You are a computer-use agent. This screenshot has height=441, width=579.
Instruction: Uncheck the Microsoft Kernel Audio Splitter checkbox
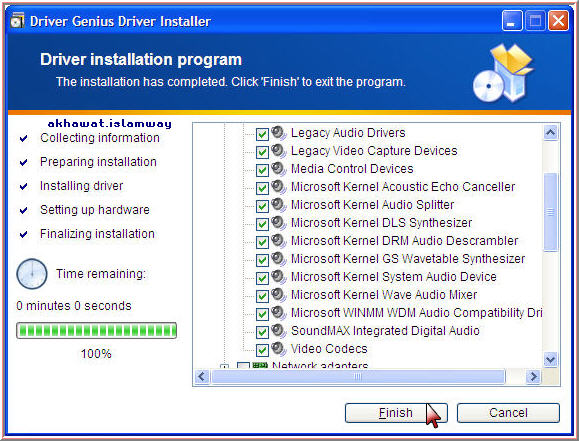click(x=262, y=206)
